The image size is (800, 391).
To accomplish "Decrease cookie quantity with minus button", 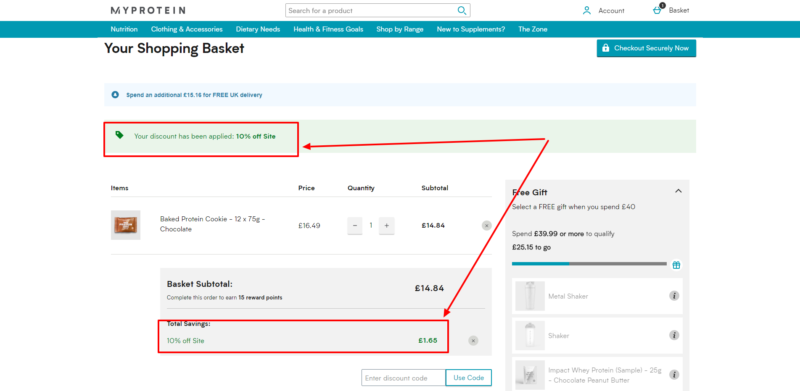I will coord(355,226).
